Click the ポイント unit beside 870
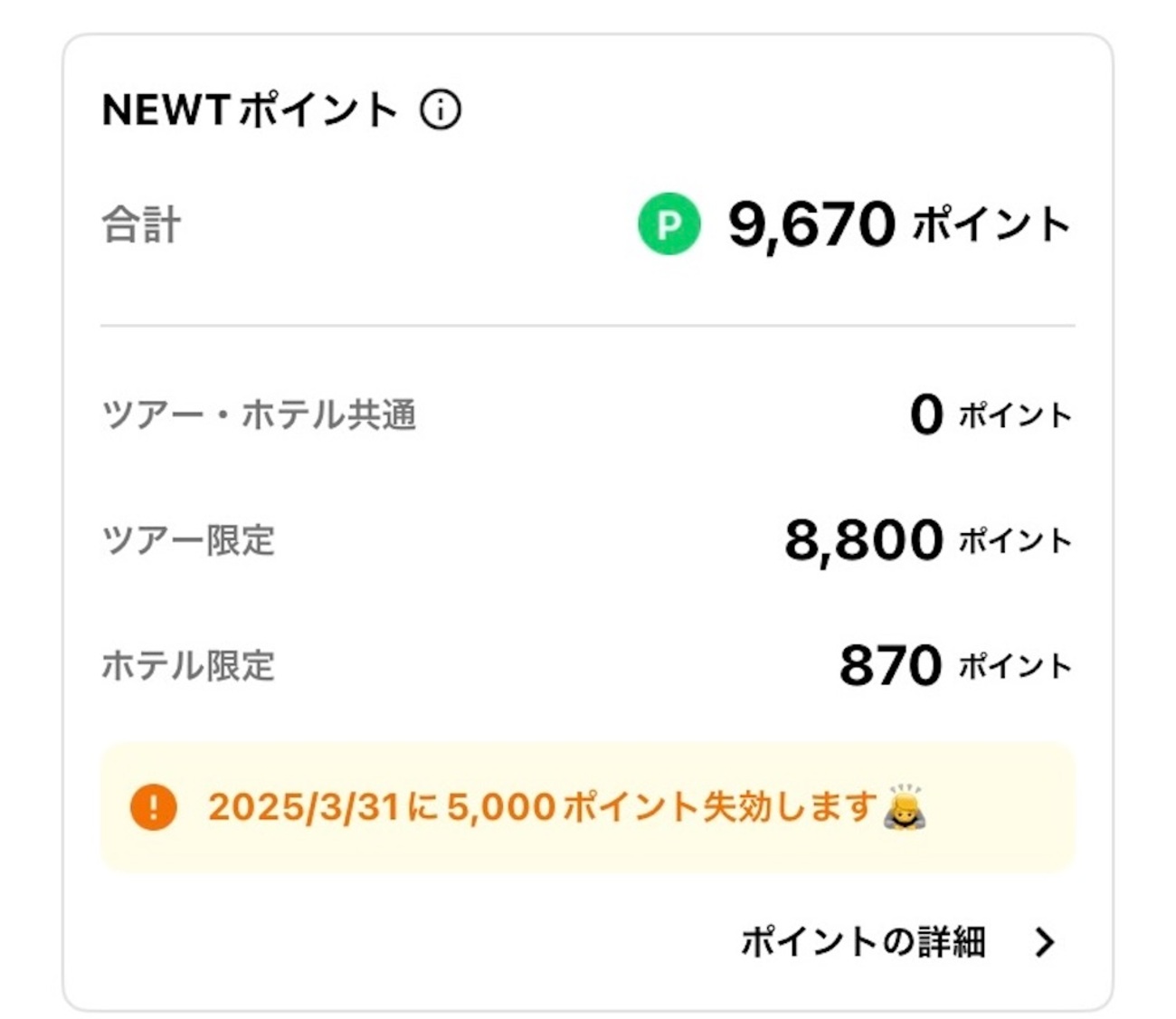The width and height of the screenshot is (1176, 1019). point(1015,667)
